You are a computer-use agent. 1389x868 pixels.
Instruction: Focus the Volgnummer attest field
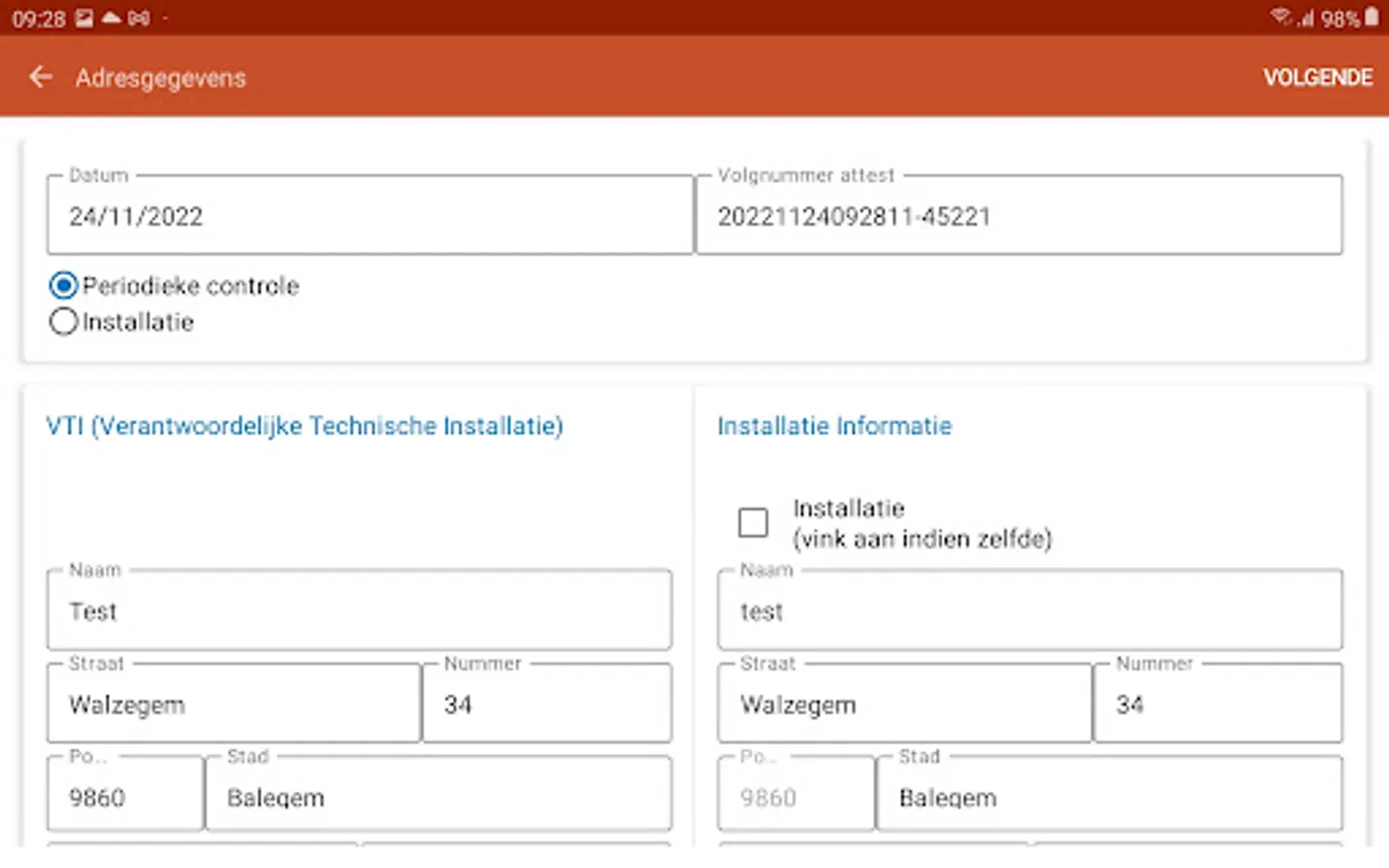1020,214
